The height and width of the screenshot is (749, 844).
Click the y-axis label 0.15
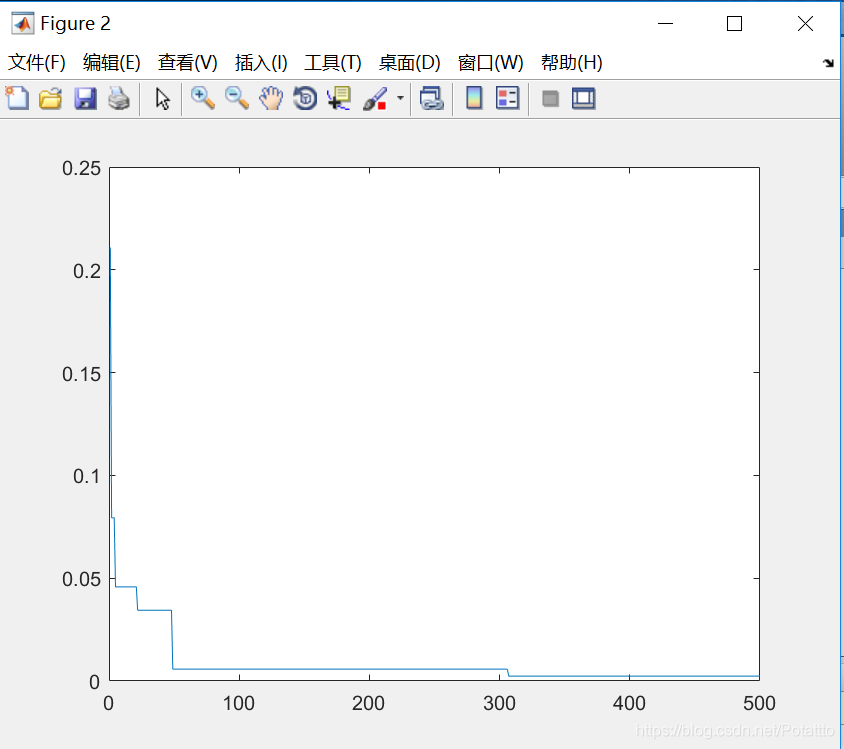[81, 374]
